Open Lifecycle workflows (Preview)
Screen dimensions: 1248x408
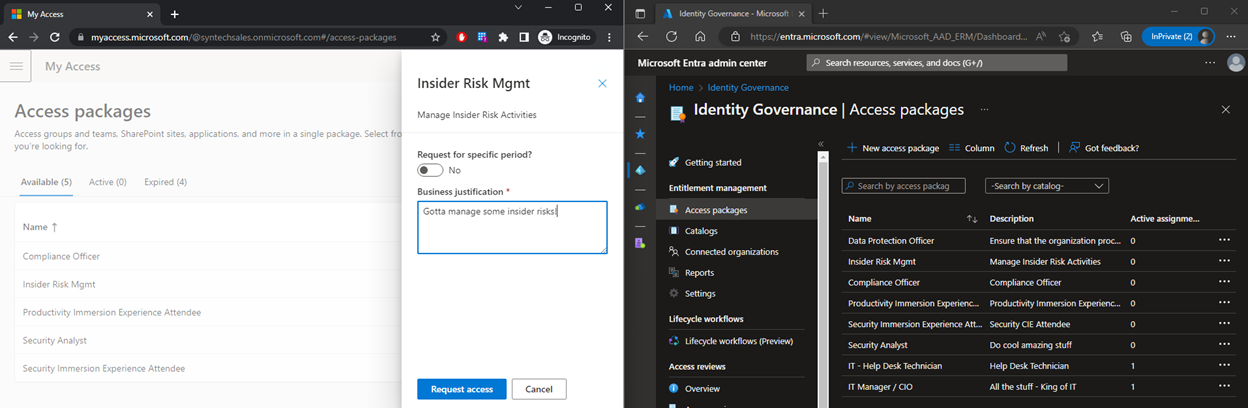737,341
